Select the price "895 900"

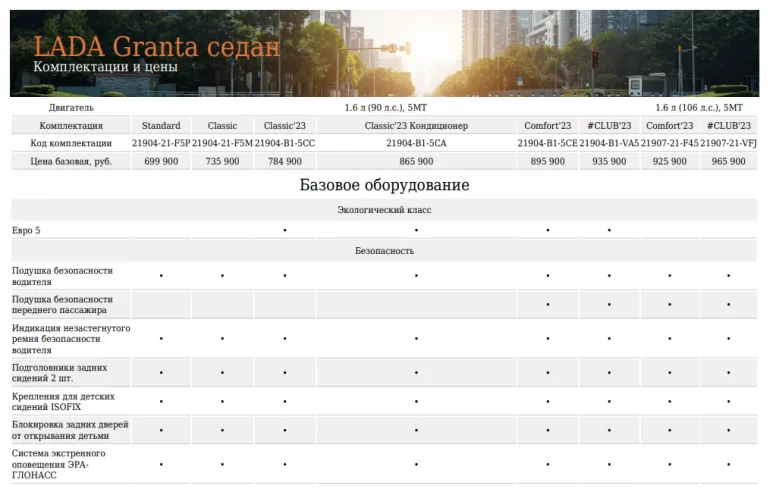click(548, 162)
